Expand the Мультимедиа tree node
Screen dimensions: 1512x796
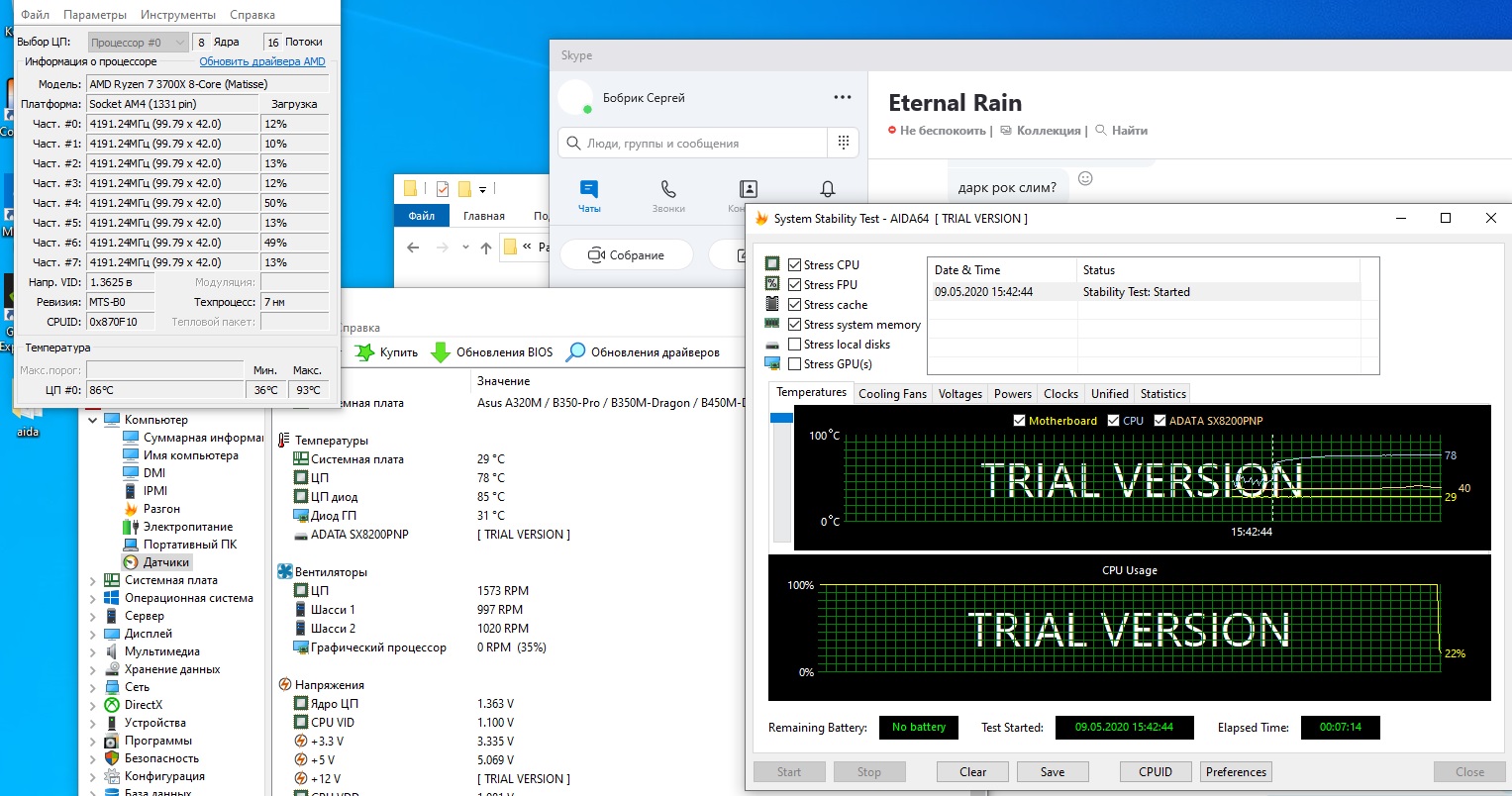click(93, 651)
